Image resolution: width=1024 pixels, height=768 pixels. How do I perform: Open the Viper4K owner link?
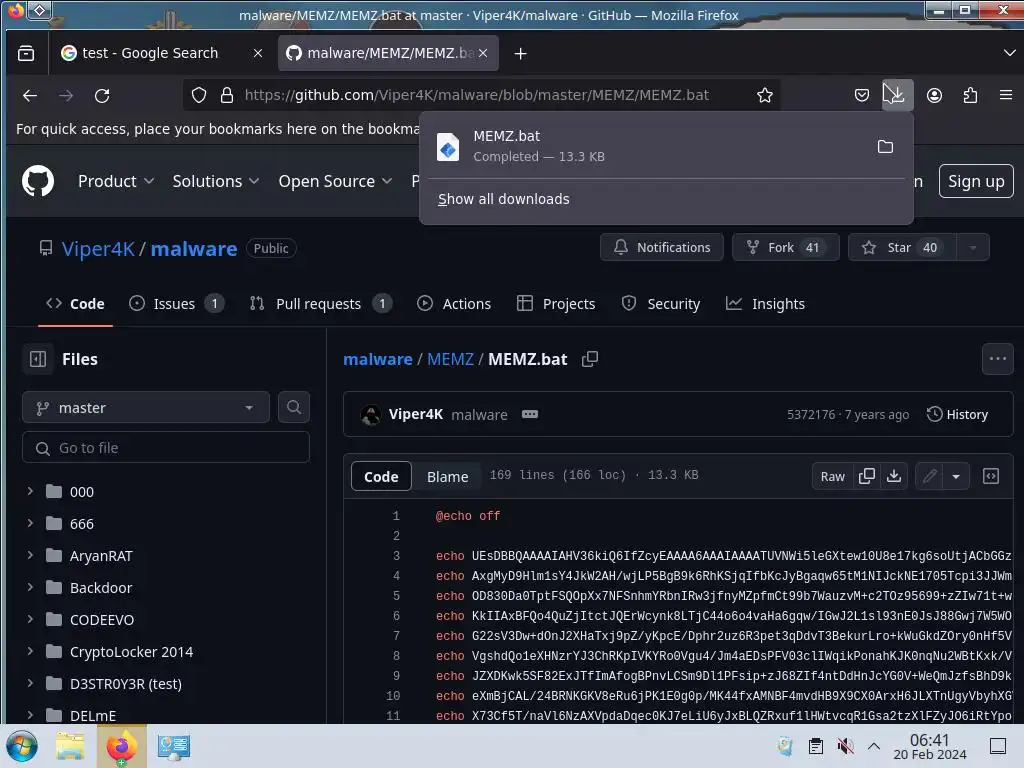point(98,248)
